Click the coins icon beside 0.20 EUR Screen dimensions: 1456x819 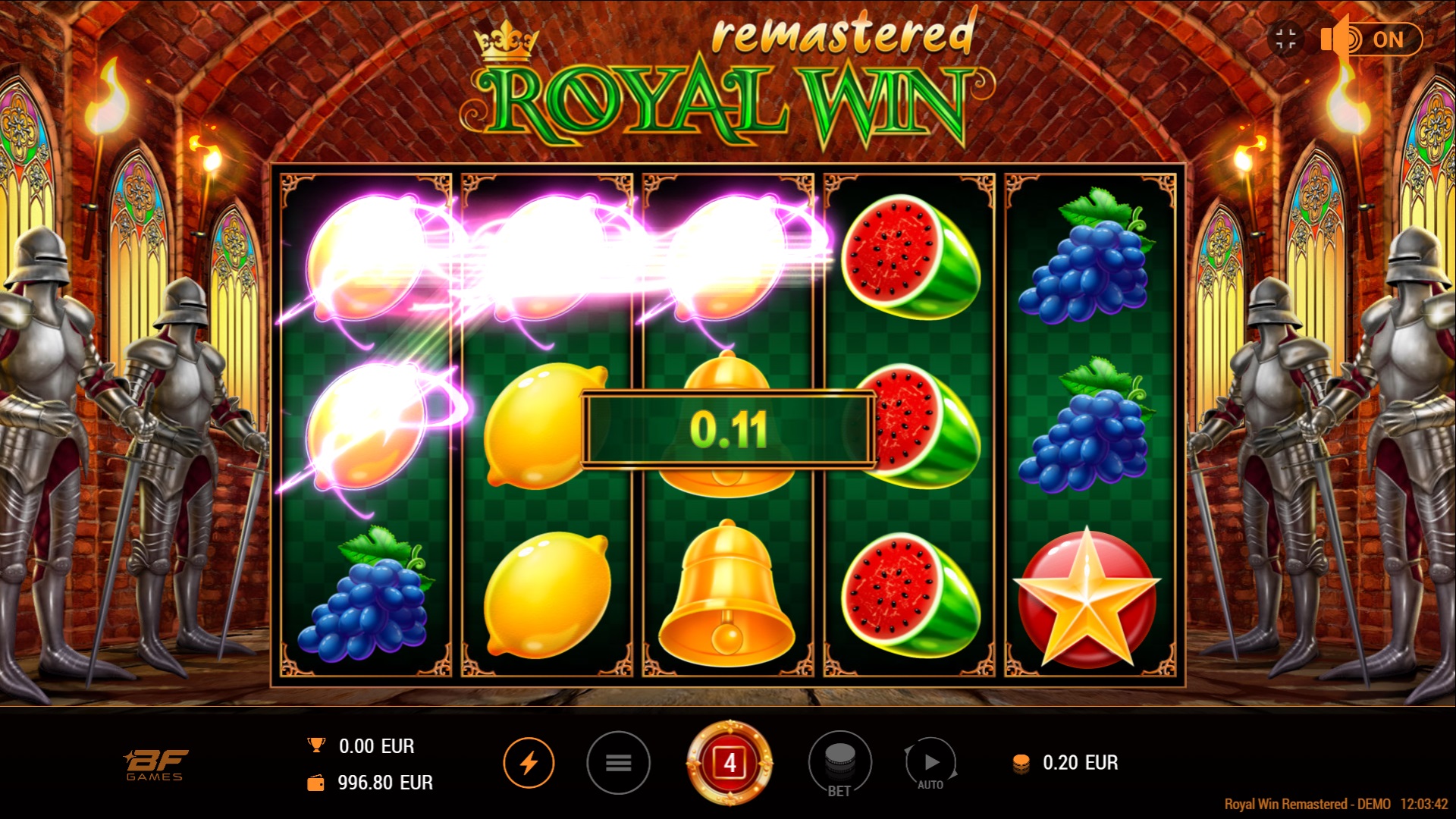(x=1021, y=764)
